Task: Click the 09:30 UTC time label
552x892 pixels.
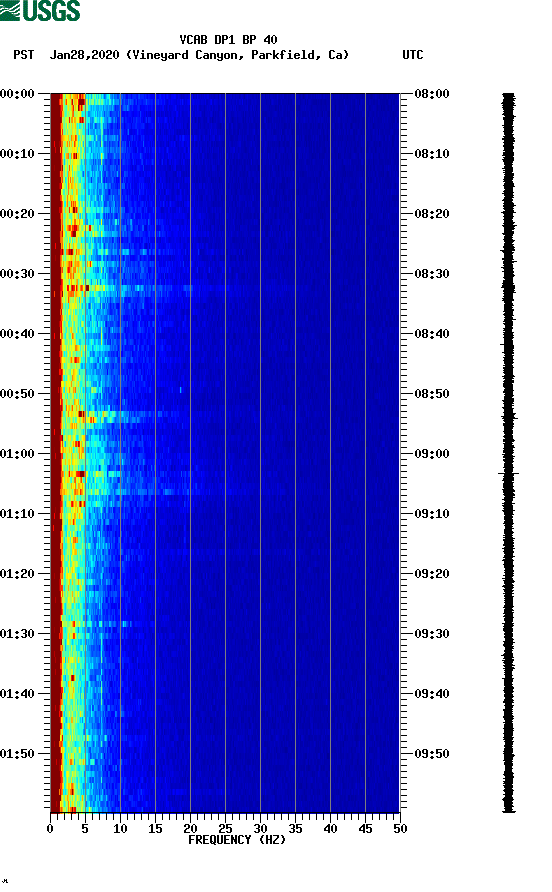Action: point(432,634)
